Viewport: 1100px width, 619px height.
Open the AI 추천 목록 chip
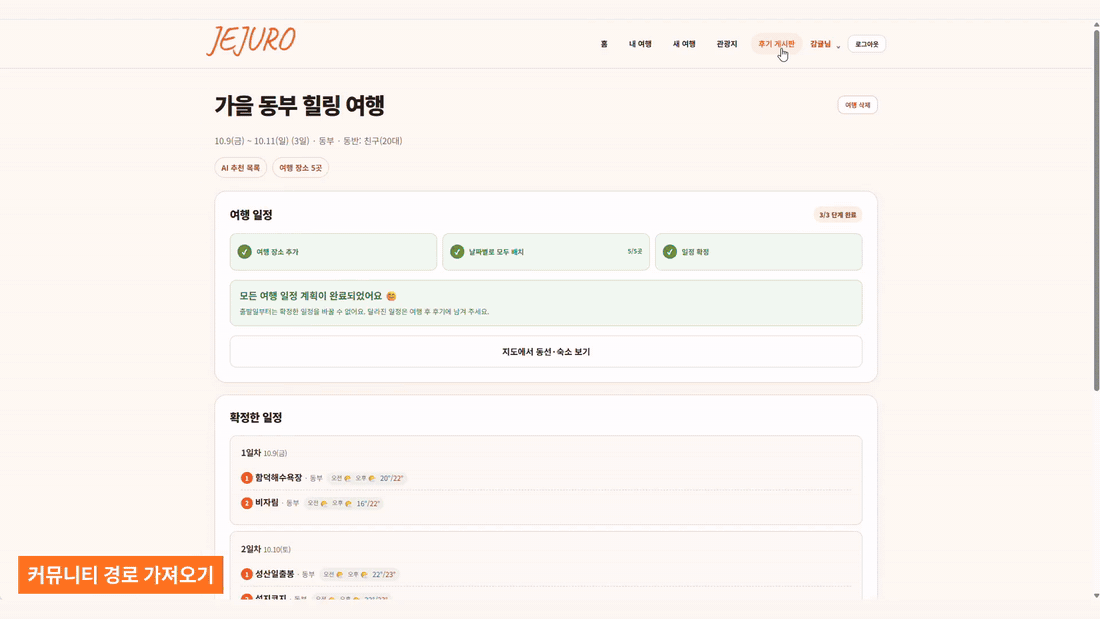241,168
